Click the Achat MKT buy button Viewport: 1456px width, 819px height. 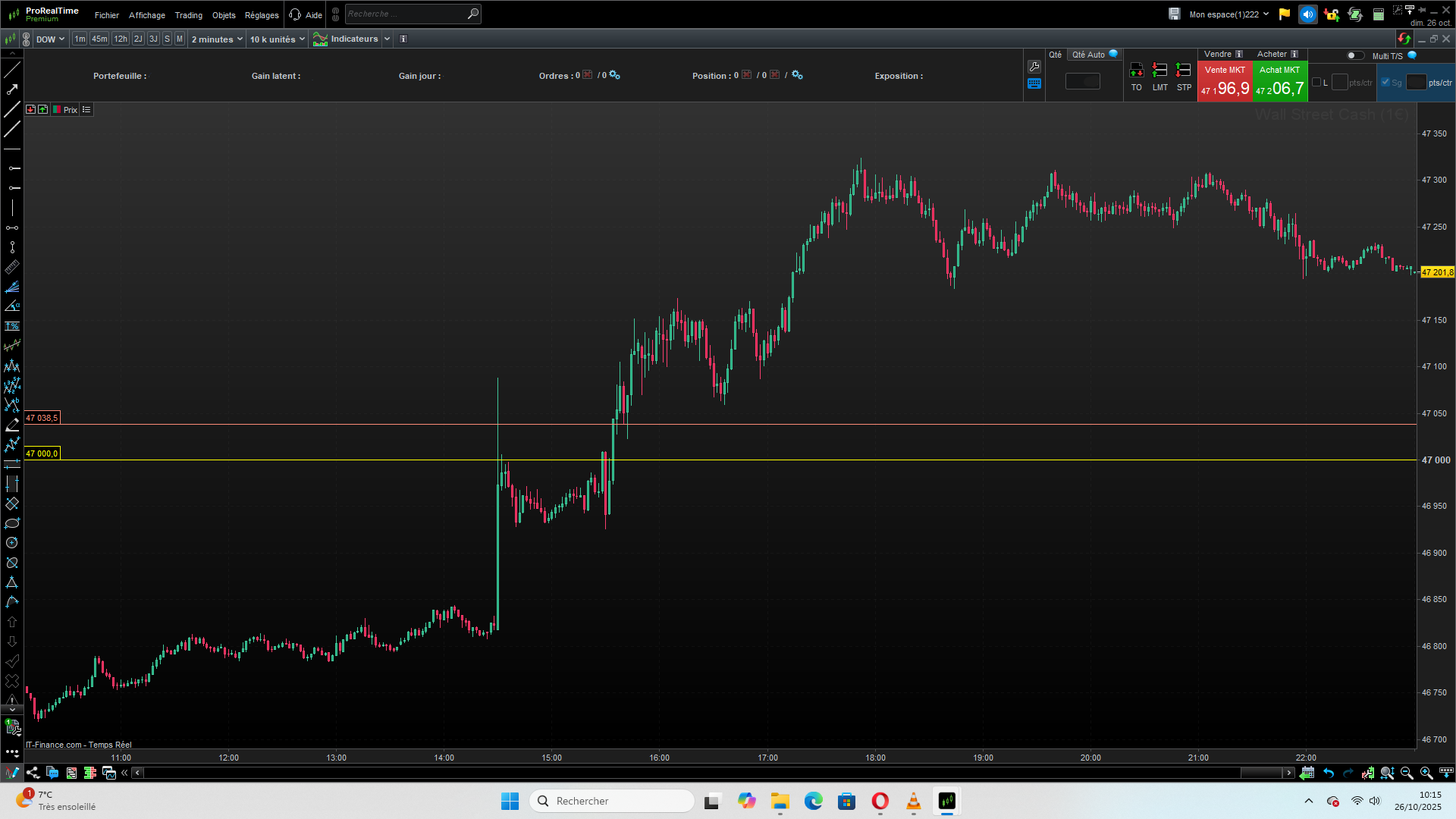tap(1279, 81)
